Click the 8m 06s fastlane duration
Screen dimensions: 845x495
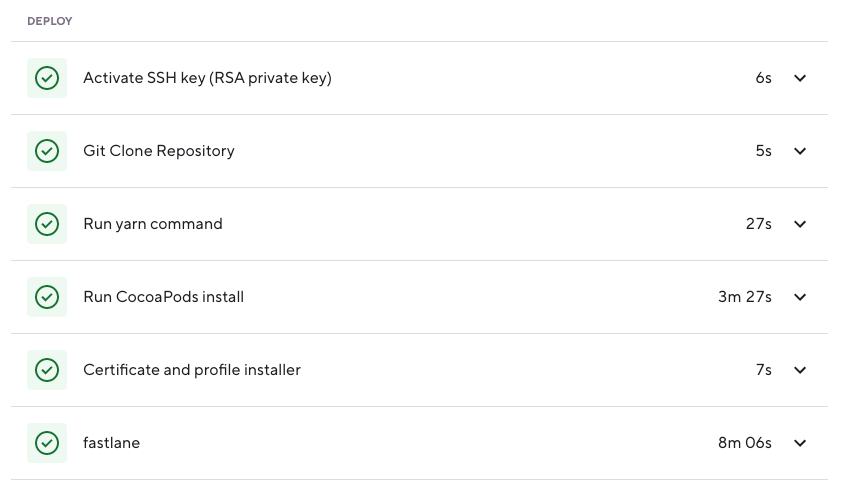click(745, 443)
